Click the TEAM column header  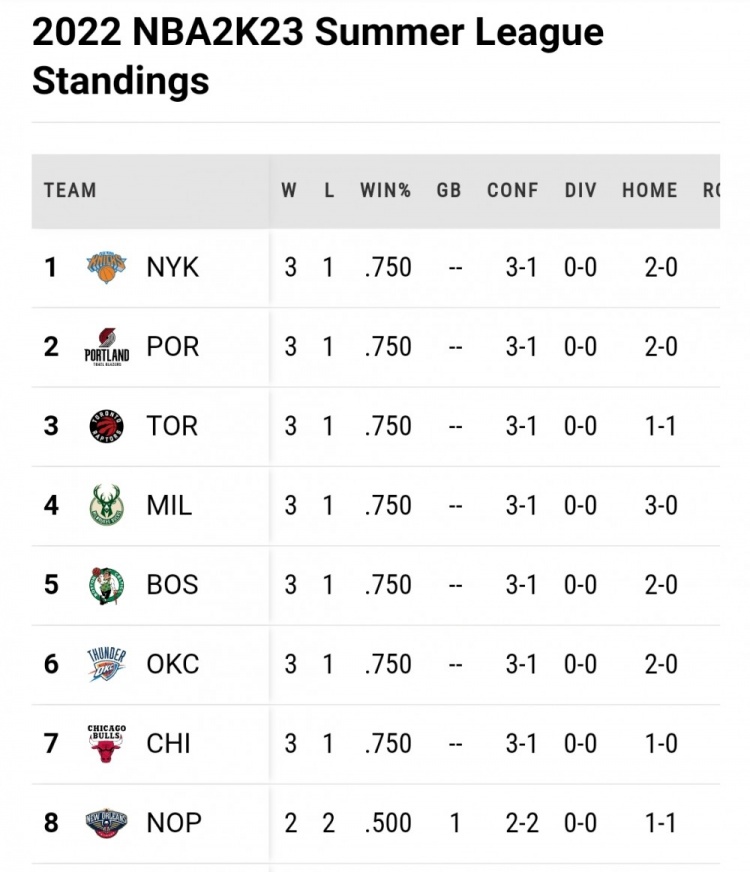(x=70, y=190)
